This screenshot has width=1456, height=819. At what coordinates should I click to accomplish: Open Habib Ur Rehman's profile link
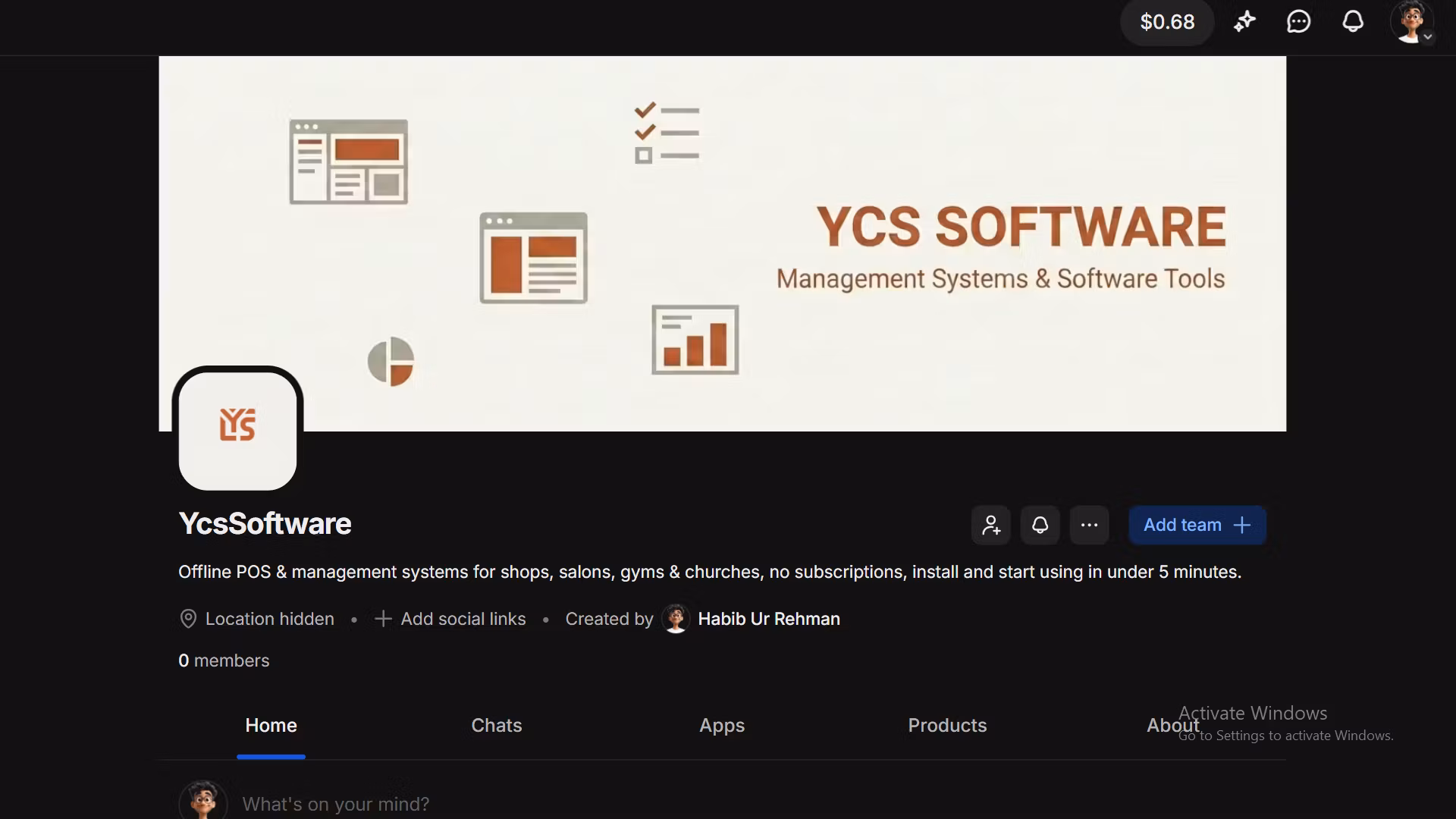[x=768, y=619]
